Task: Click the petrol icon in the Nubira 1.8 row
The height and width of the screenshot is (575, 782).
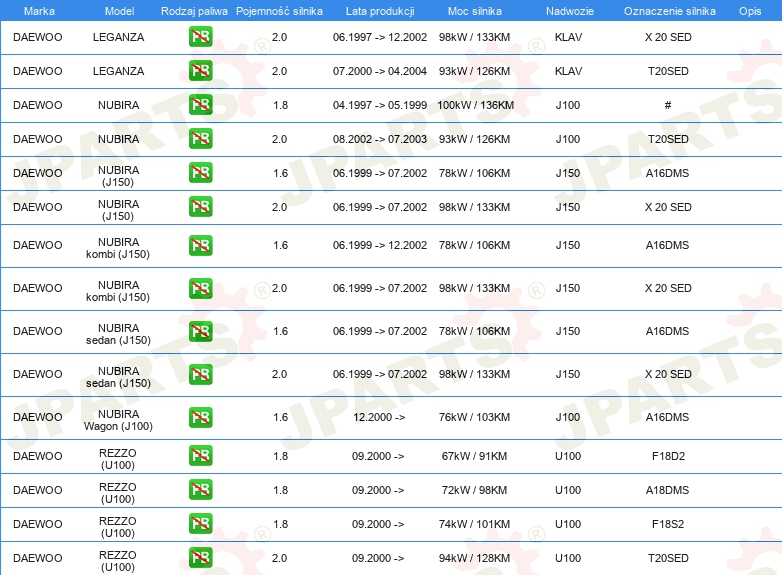Action: pyautogui.click(x=200, y=105)
